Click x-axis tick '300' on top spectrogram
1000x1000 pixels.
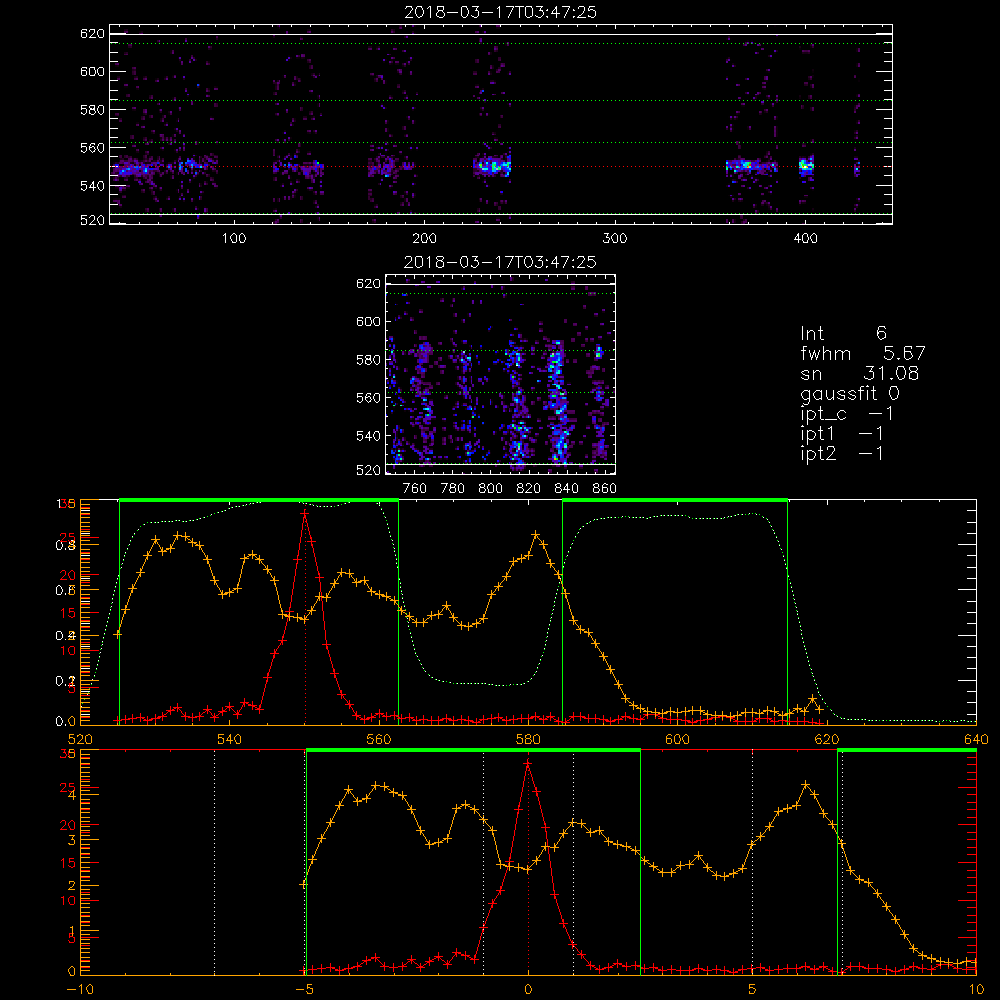[x=615, y=239]
